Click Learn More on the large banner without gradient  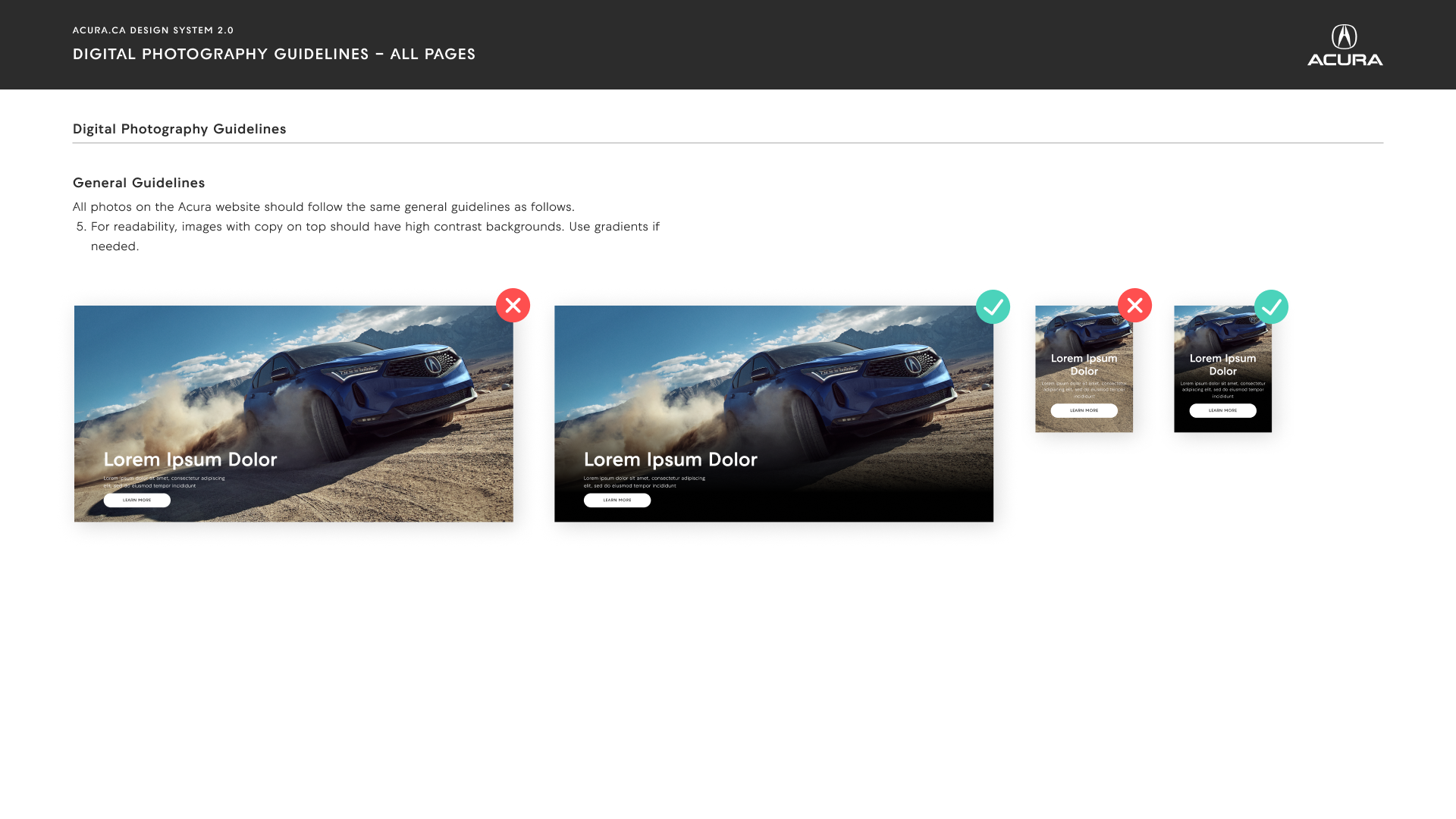[x=137, y=500]
